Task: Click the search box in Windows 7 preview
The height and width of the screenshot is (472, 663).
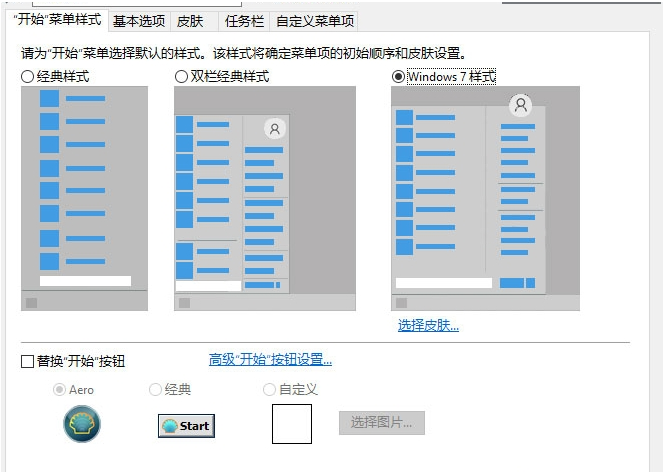Action: (x=444, y=283)
